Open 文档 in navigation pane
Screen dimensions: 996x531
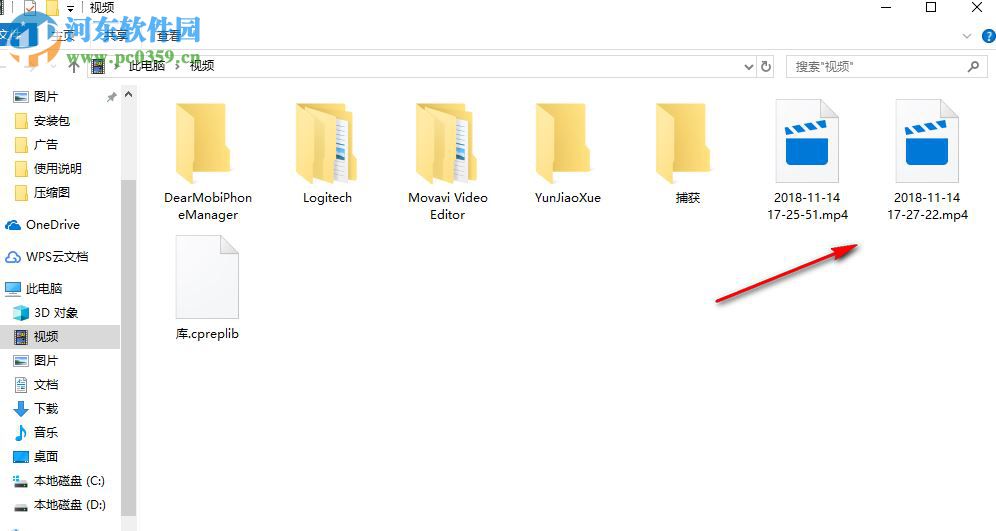click(36, 385)
